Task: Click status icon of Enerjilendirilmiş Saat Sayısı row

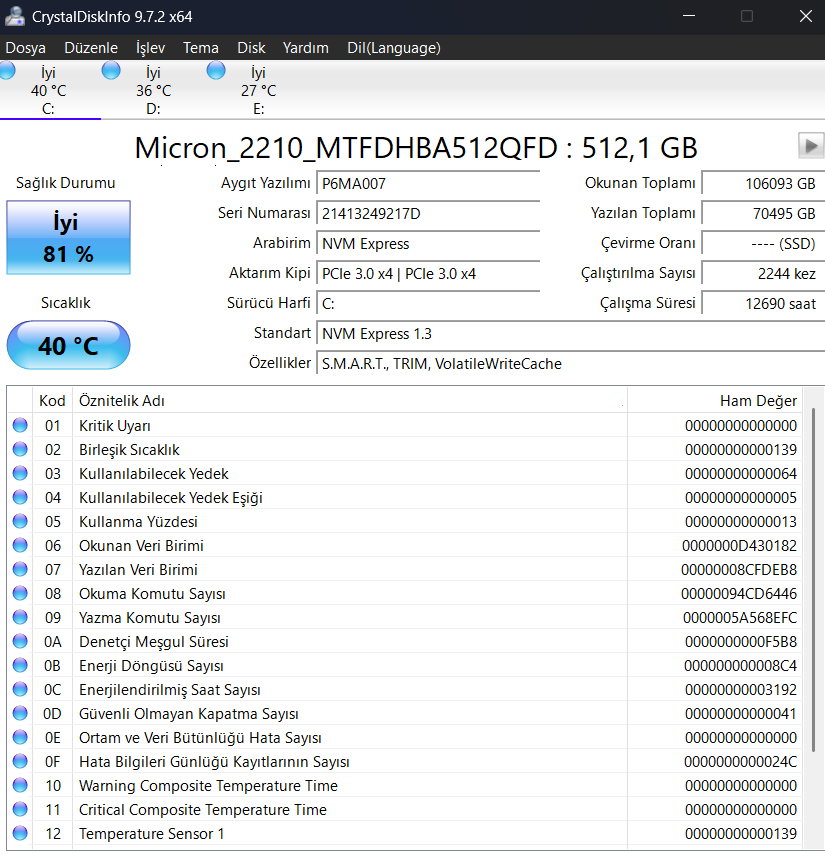Action: [x=20, y=690]
